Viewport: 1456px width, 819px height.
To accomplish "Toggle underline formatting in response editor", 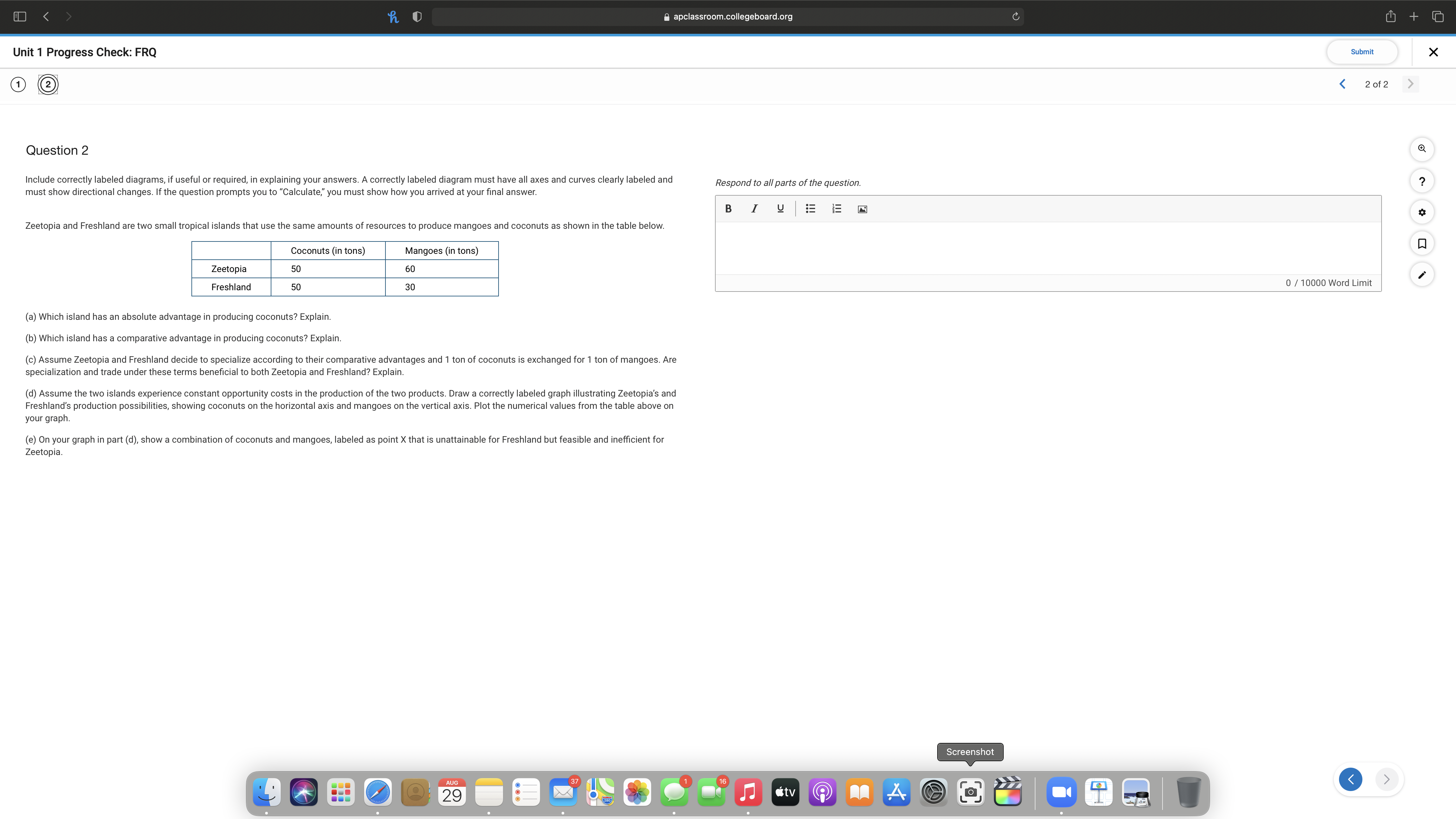I will 780,209.
